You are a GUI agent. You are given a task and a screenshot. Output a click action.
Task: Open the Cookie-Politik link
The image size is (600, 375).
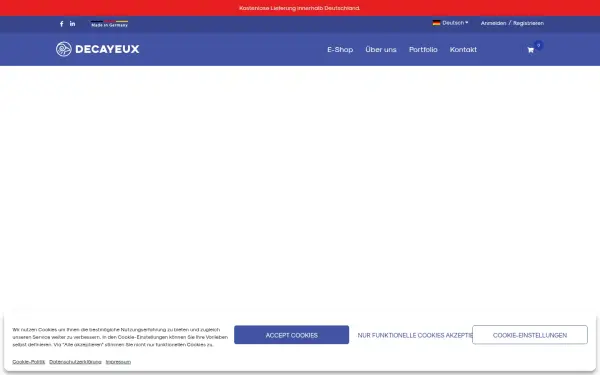tap(28, 362)
